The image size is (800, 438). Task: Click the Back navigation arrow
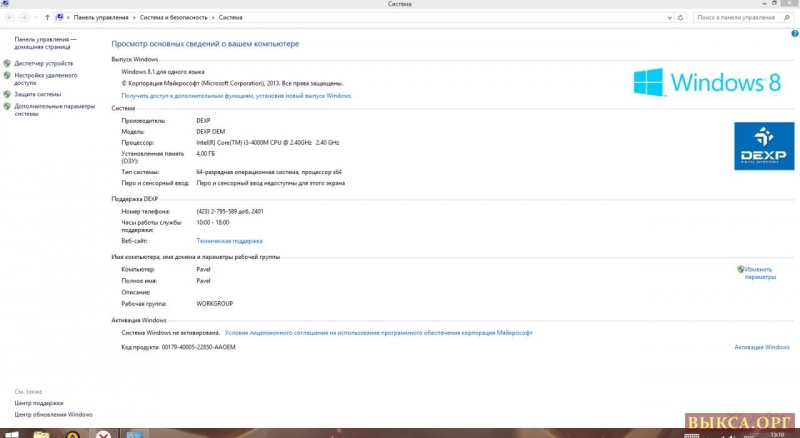click(11, 17)
